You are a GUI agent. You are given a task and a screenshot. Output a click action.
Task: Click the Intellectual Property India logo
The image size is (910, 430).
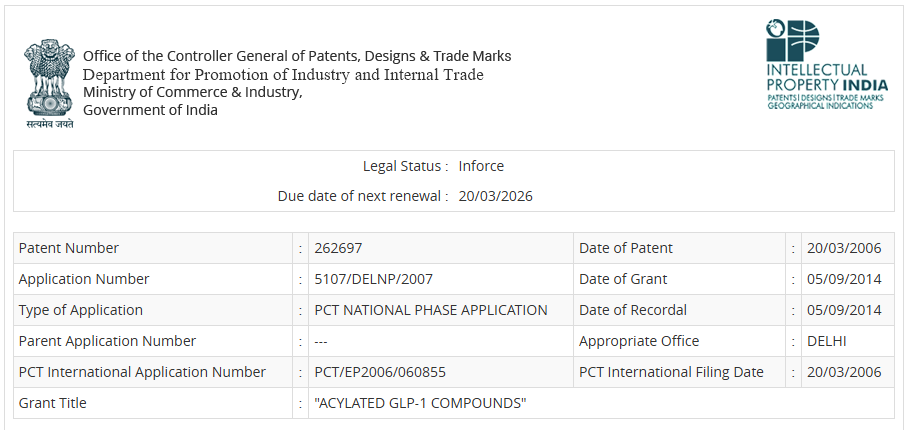[x=827, y=64]
